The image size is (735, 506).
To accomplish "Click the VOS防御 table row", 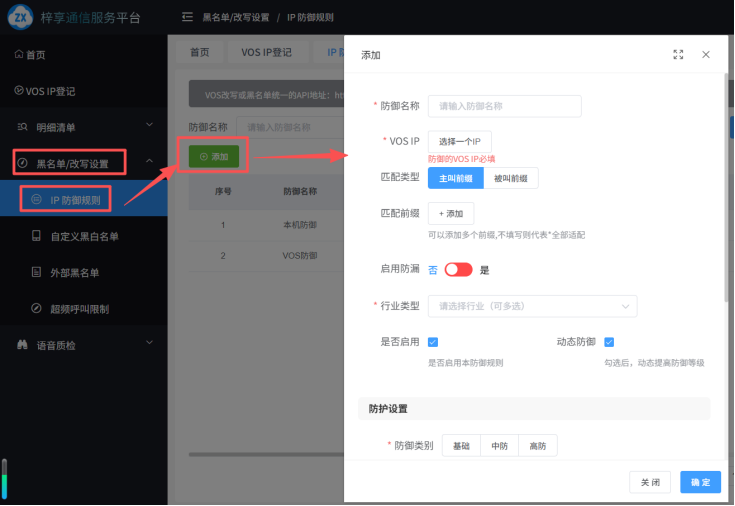I will [x=266, y=256].
